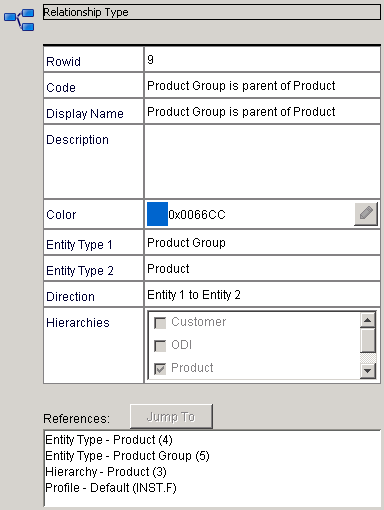Click the empty Description field
384x510 pixels.
(262, 162)
